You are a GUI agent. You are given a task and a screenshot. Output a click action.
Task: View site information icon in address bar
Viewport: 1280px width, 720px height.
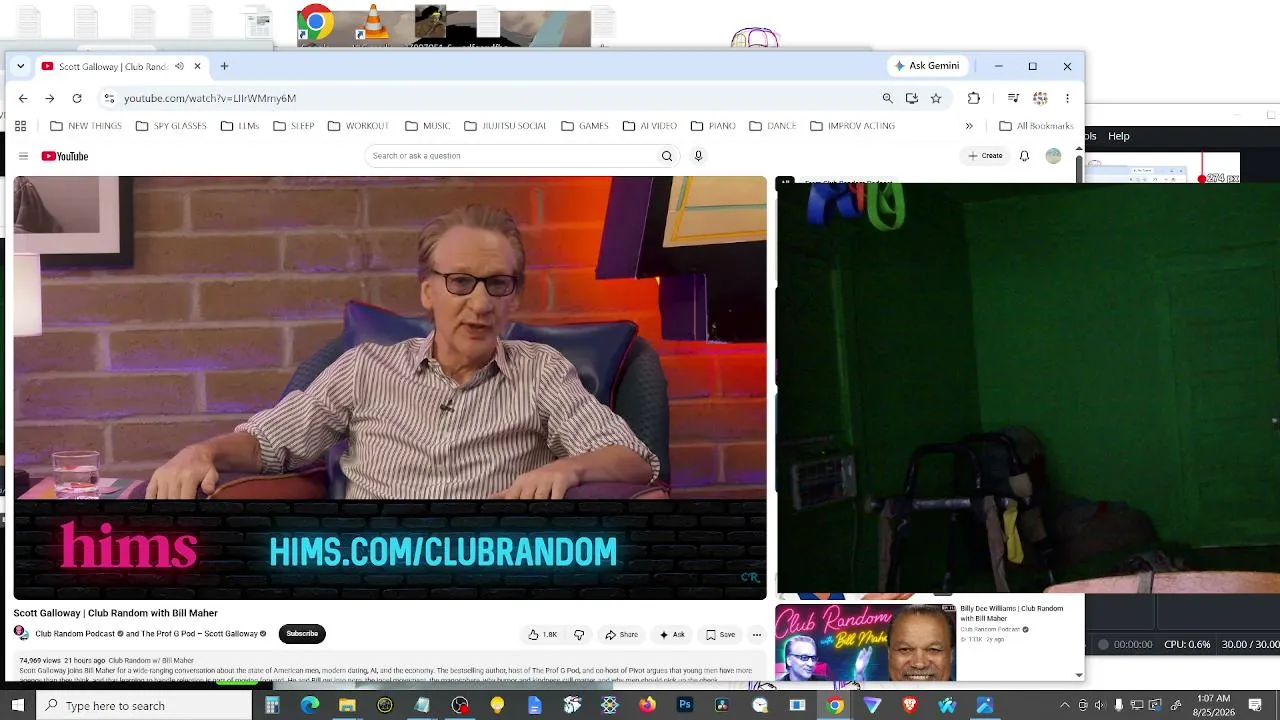[109, 98]
